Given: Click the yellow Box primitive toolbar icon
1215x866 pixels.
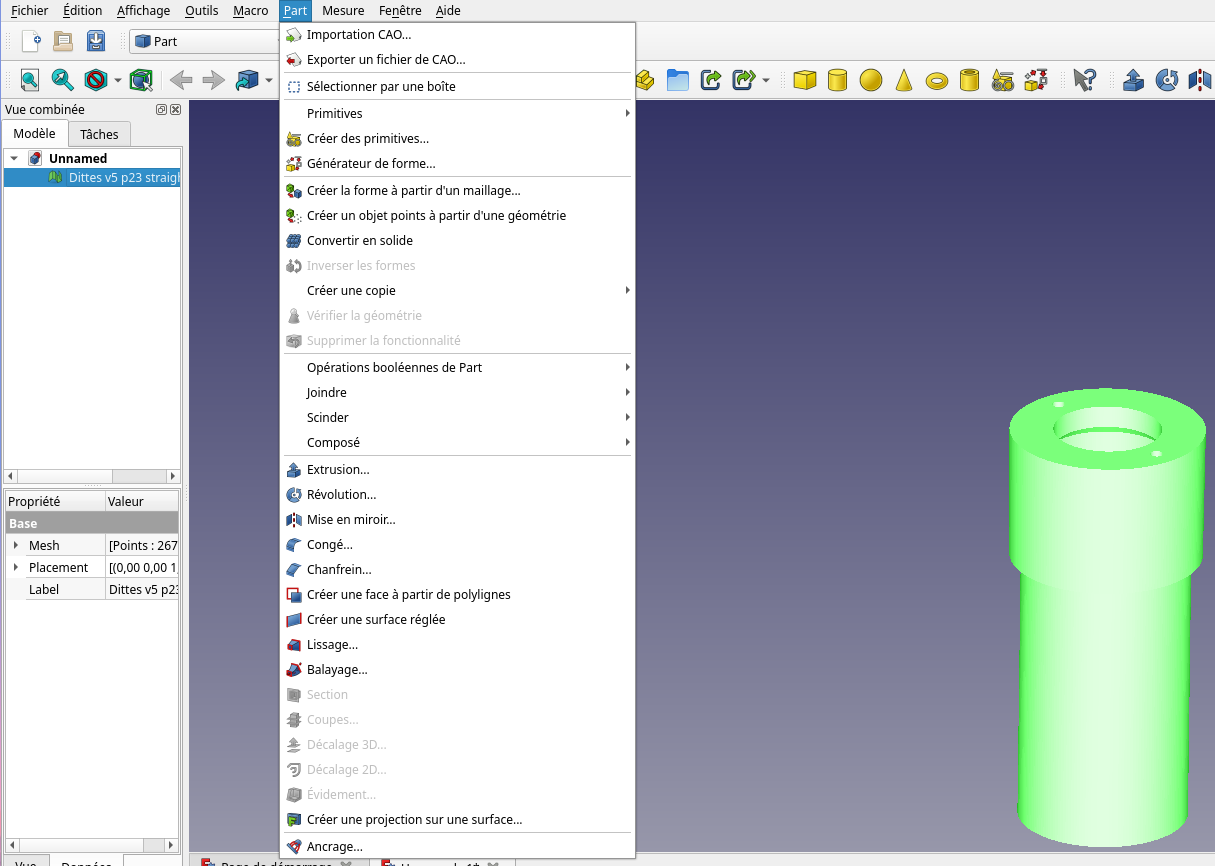Looking at the screenshot, I should click(x=805, y=80).
